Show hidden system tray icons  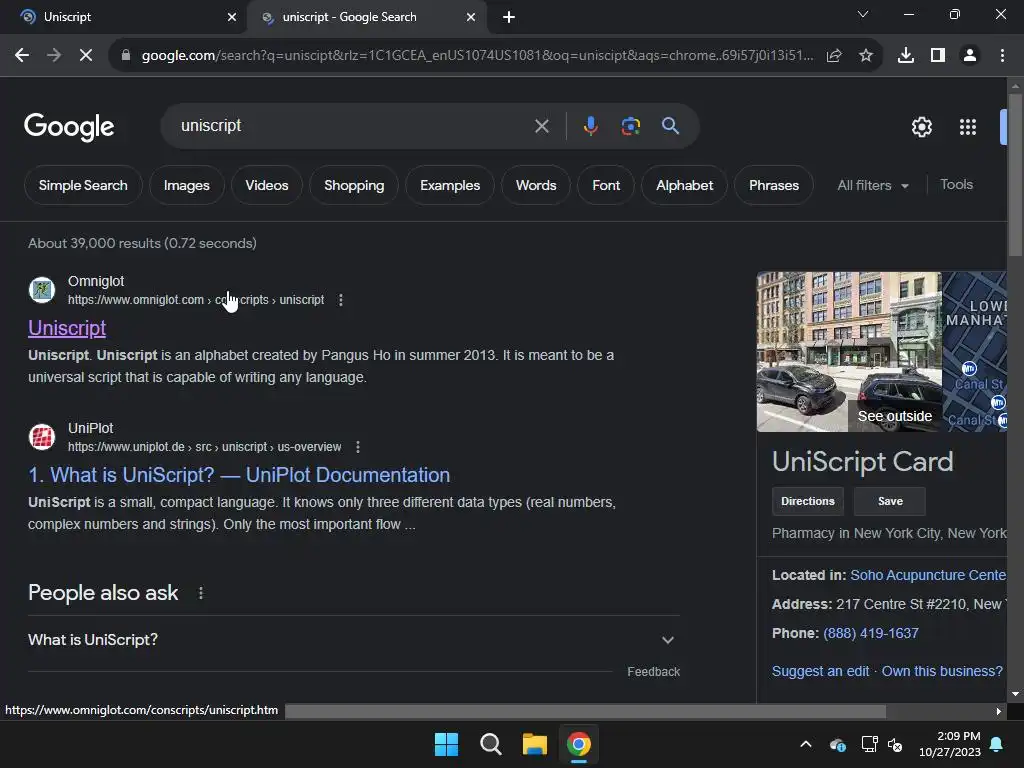[x=806, y=744]
